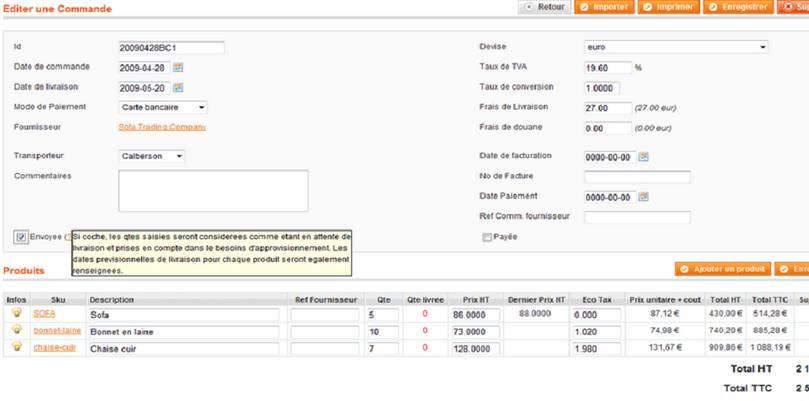Open the Mode de Paiement dropdown
Screen dimensions: 809x401
pos(162,107)
